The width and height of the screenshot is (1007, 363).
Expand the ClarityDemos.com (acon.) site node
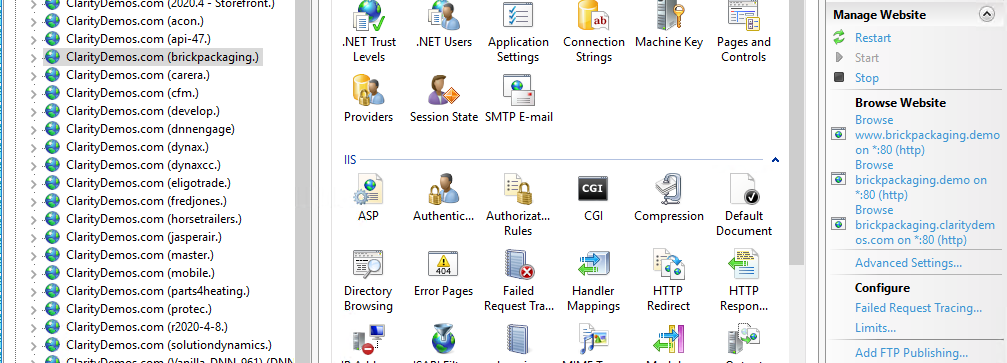[x=33, y=21]
